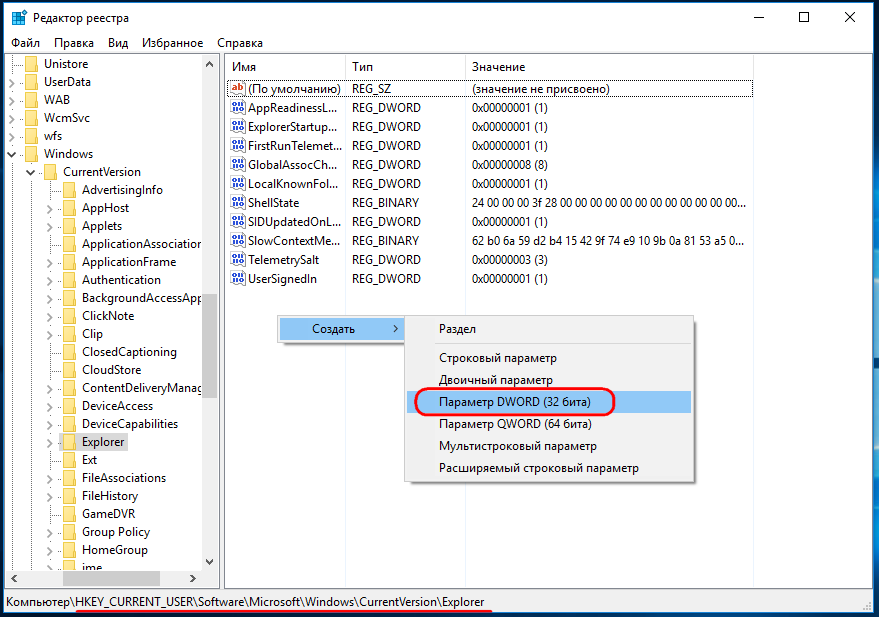This screenshot has width=879, height=617.
Task: Click the GameDVR folder icon
Action: [x=70, y=514]
